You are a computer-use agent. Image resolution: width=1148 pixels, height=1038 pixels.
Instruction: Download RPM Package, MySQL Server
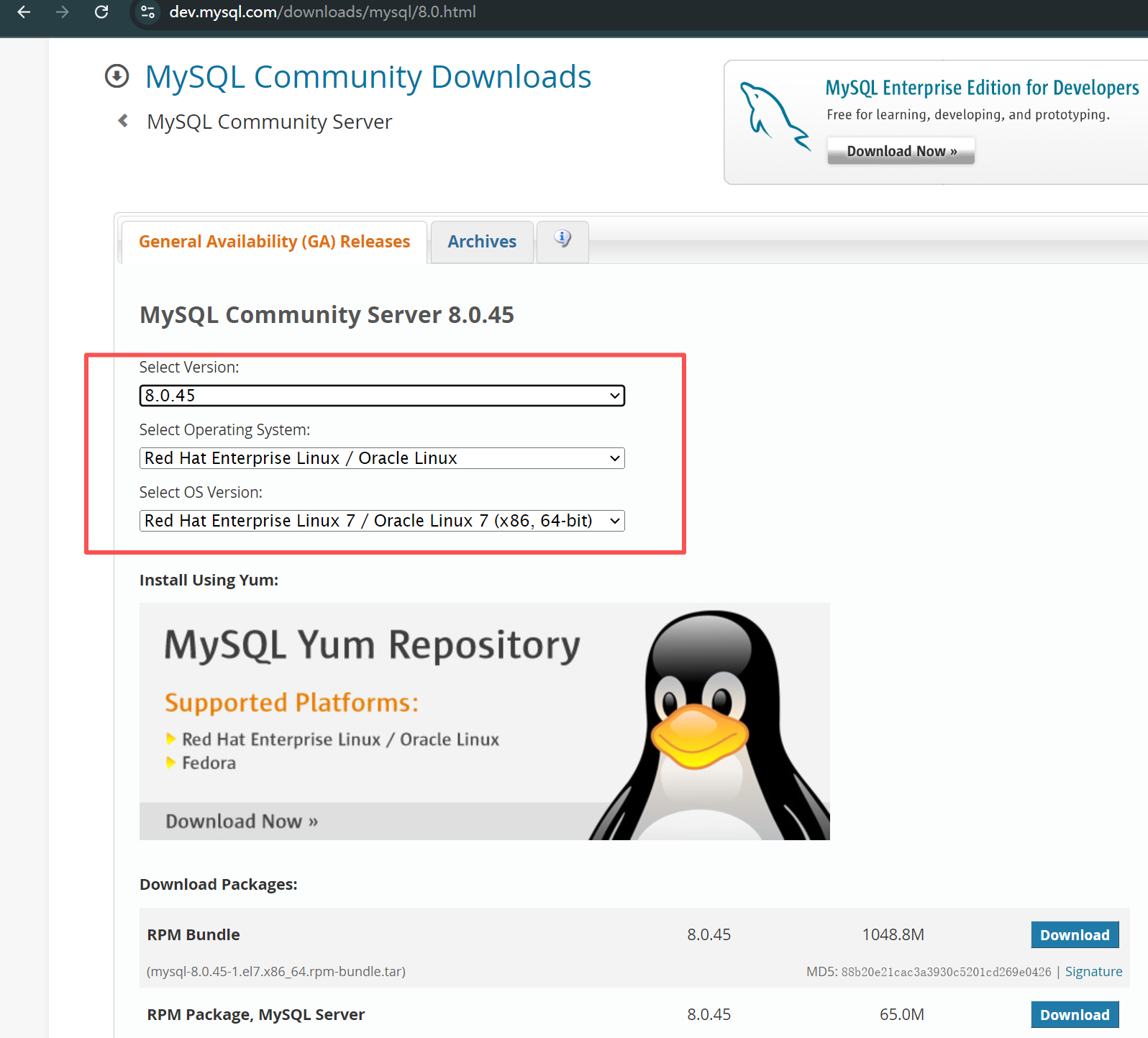(1075, 1015)
